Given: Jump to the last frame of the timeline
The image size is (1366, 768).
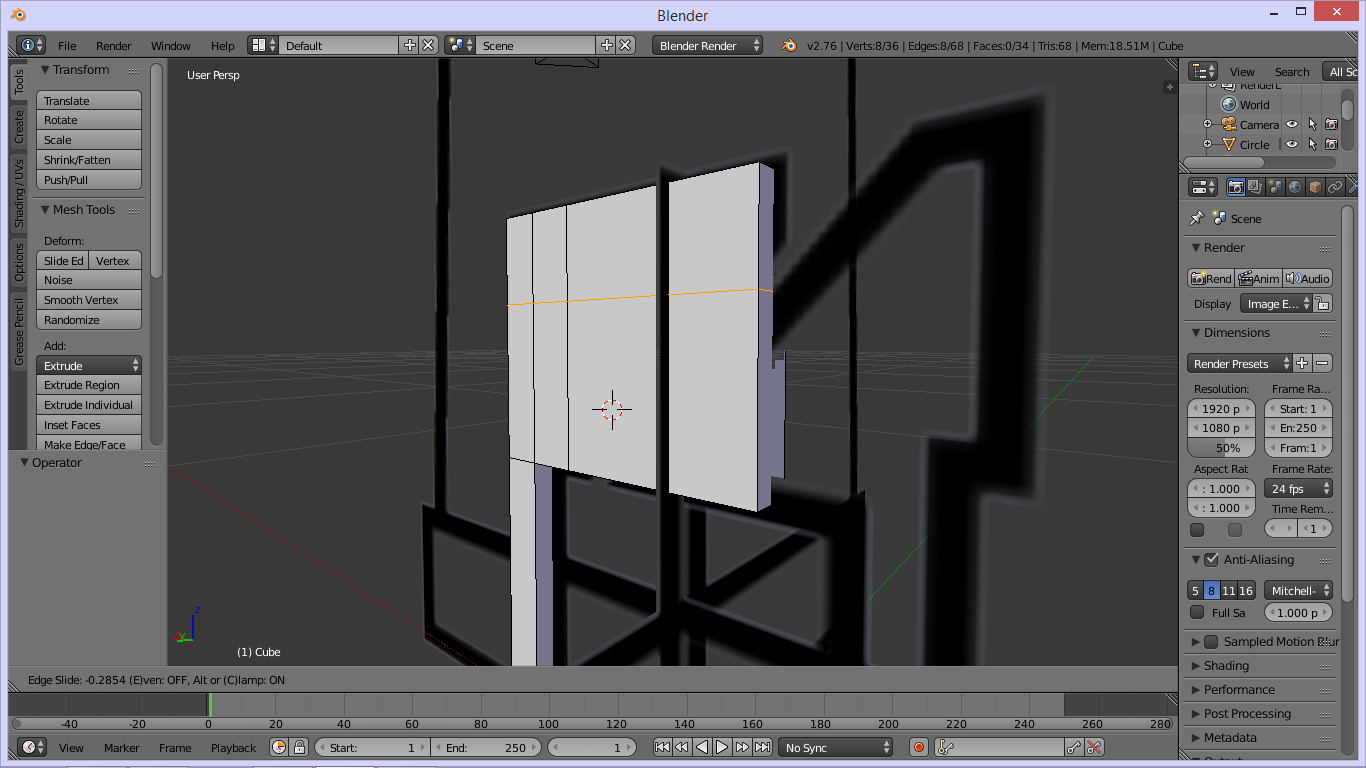Looking at the screenshot, I should tap(762, 747).
